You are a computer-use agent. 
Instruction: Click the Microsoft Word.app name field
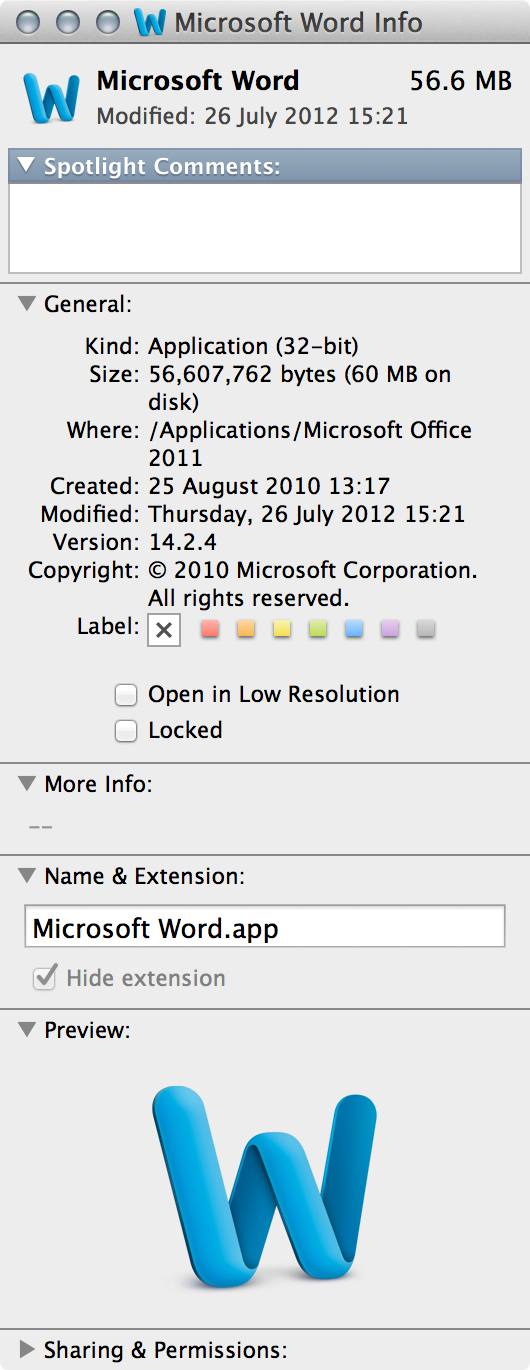(265, 927)
